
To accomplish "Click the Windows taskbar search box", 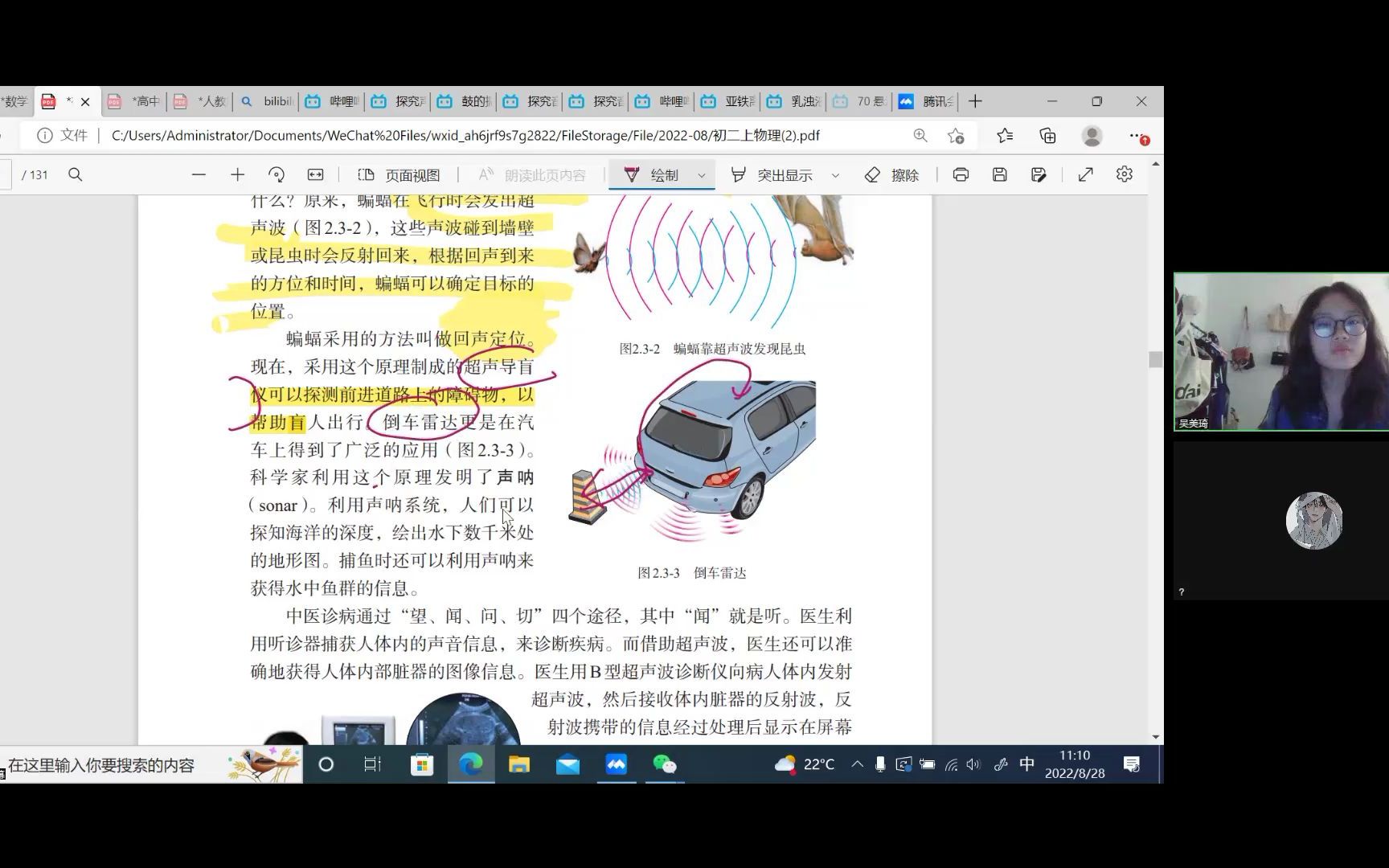I will tap(151, 764).
